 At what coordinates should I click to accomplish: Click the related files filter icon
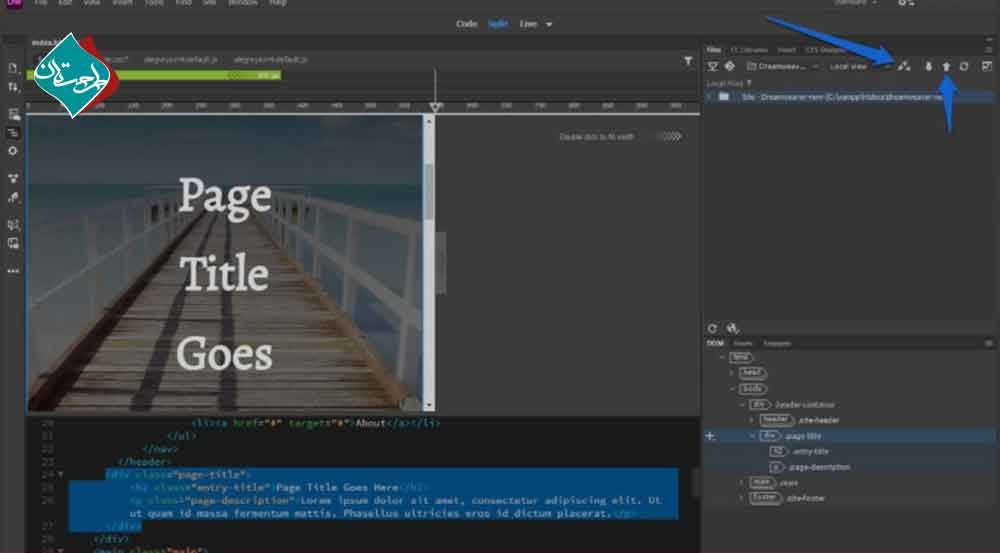tap(688, 61)
